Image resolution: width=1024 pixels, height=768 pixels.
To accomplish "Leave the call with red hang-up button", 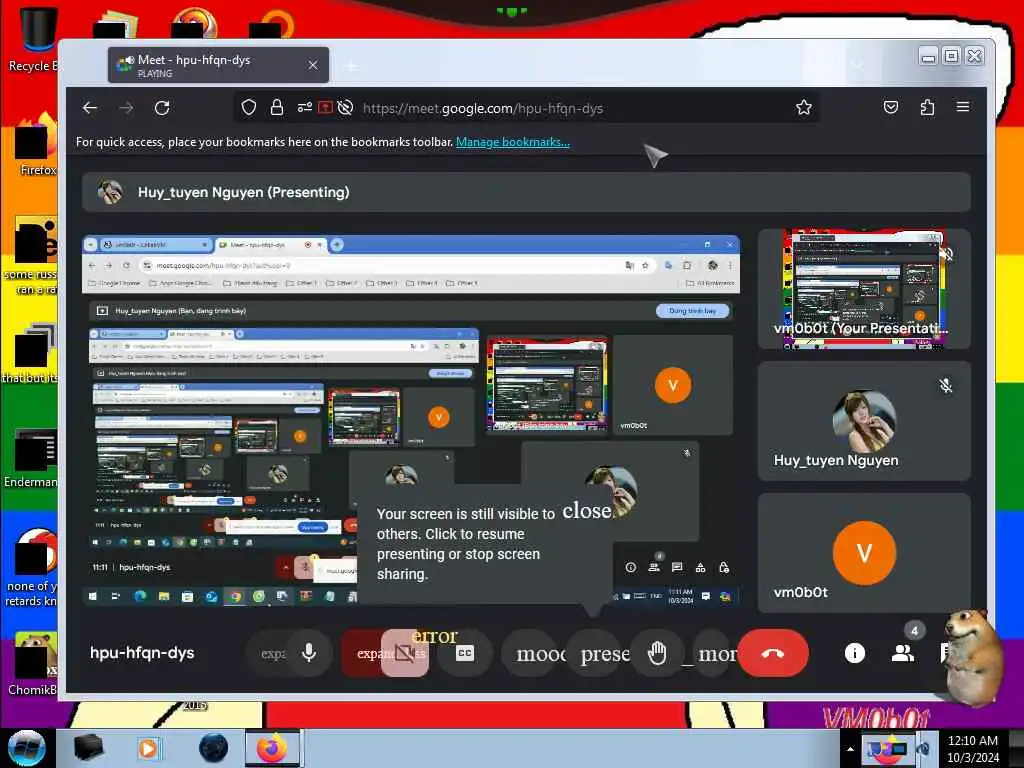I will (x=773, y=653).
